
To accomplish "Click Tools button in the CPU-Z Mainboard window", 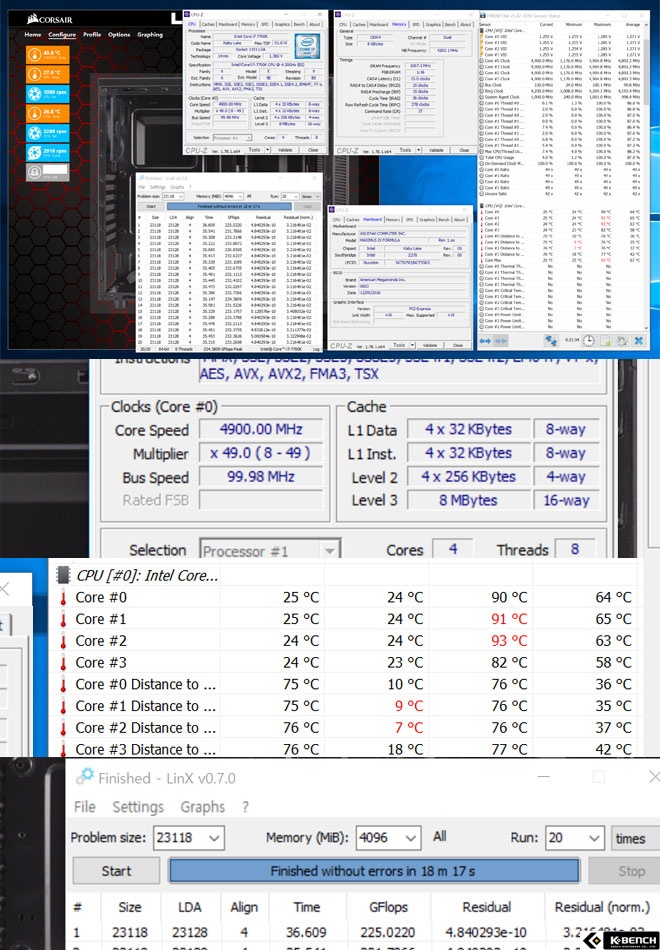I will point(398,345).
